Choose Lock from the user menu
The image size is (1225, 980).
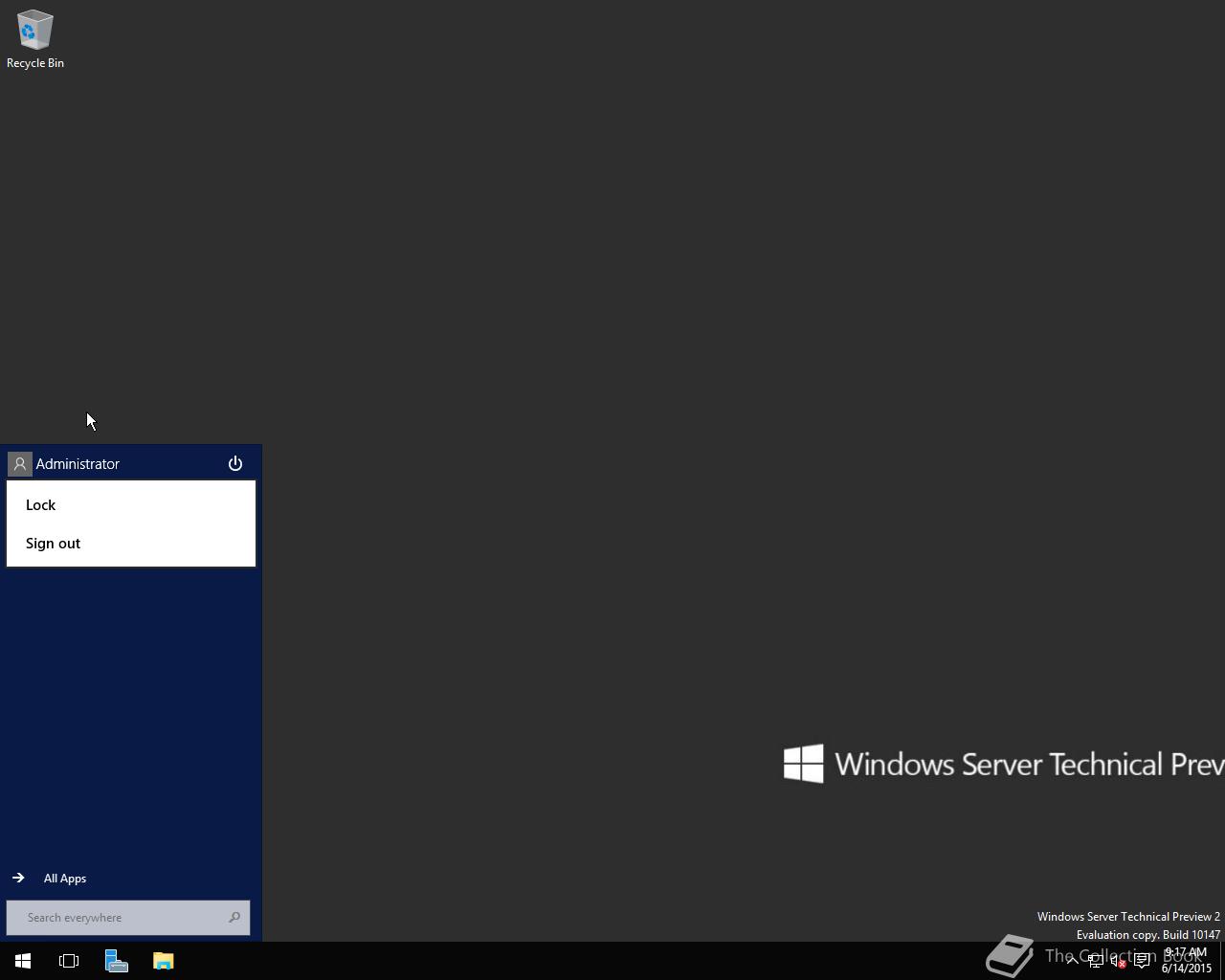pyautogui.click(x=131, y=505)
